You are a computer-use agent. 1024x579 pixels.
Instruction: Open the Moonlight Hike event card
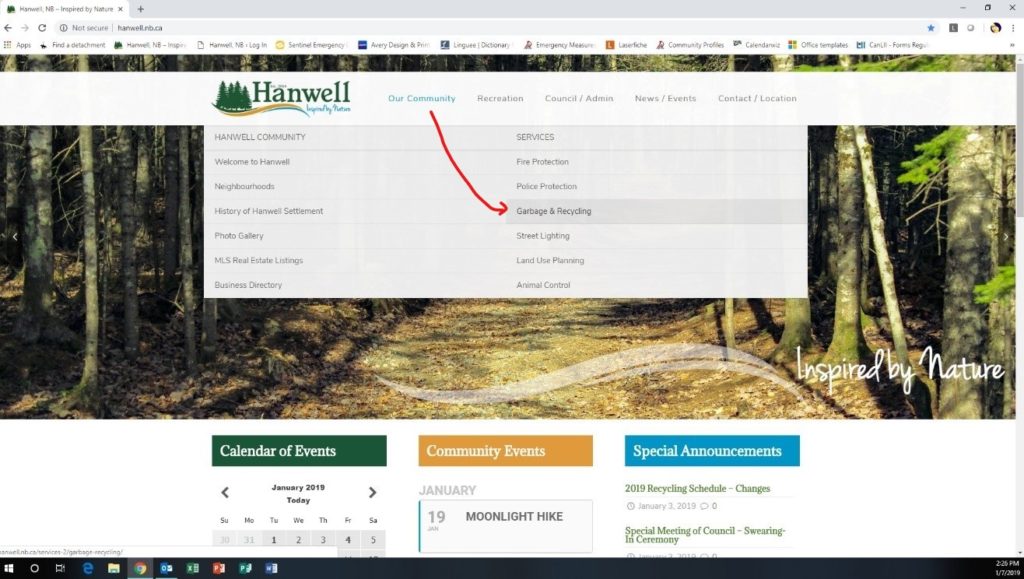[505, 526]
